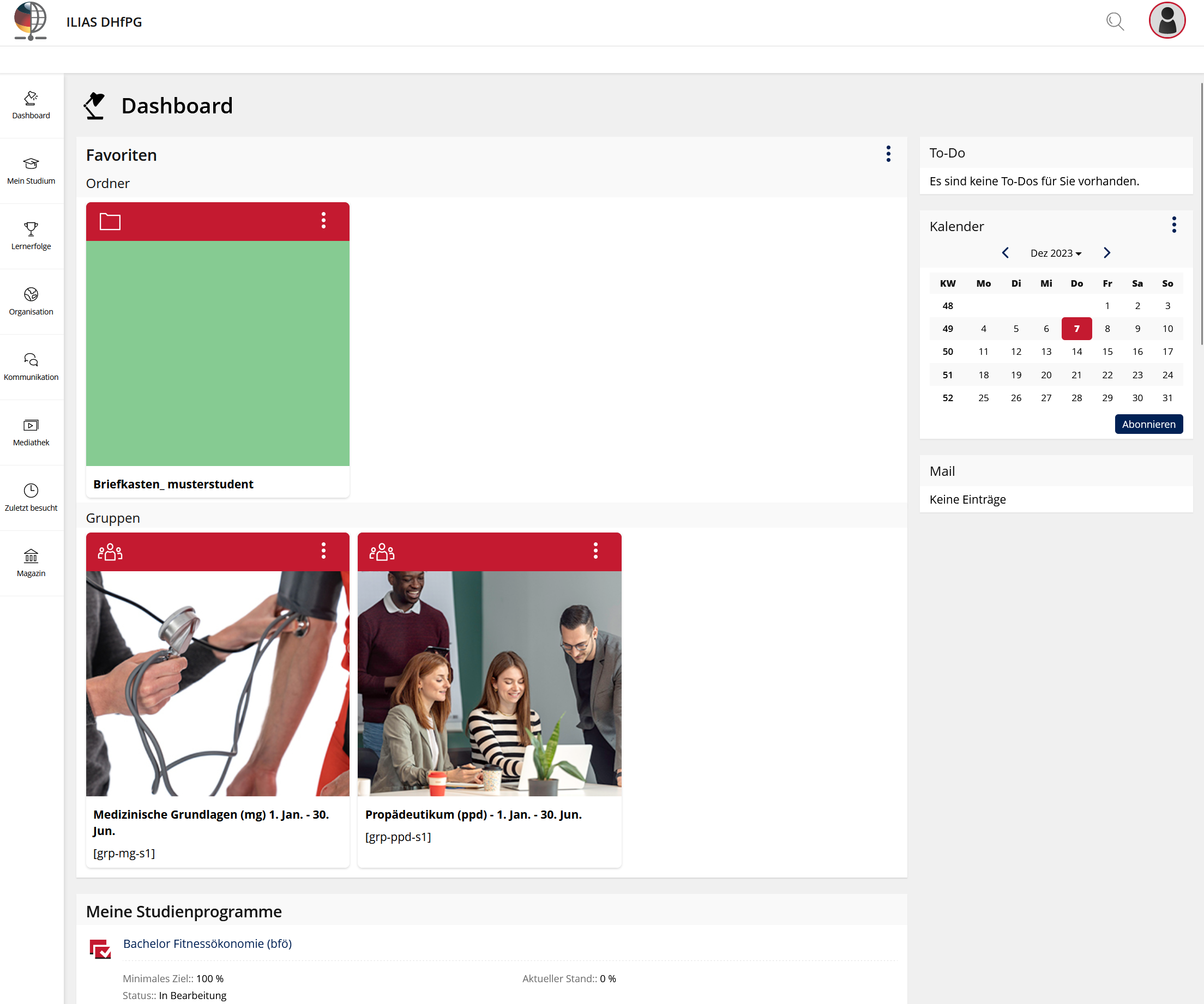Open Lernerfolge trophy section

pyautogui.click(x=31, y=236)
